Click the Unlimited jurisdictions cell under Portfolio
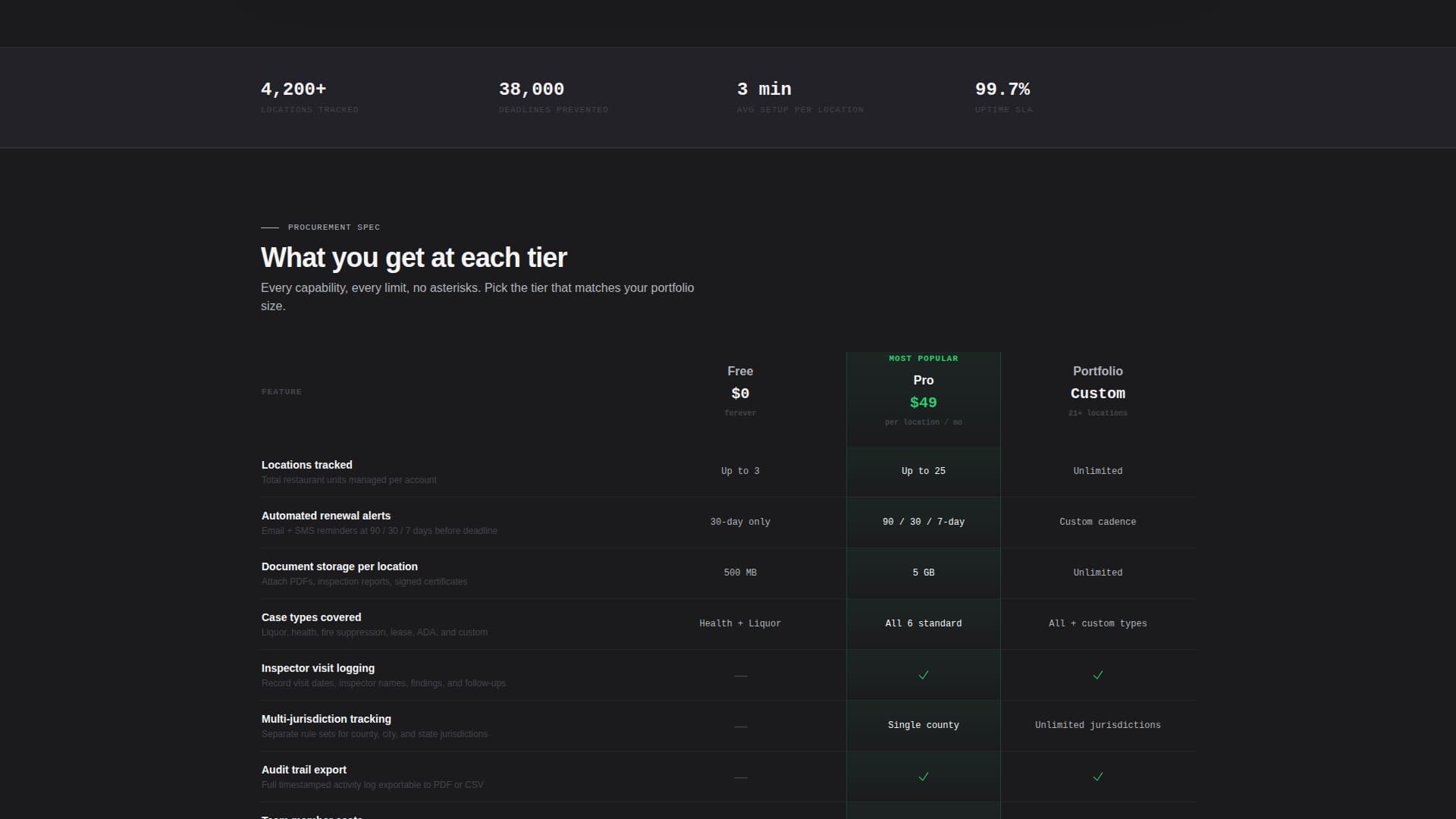The width and height of the screenshot is (1456, 819). (1097, 725)
